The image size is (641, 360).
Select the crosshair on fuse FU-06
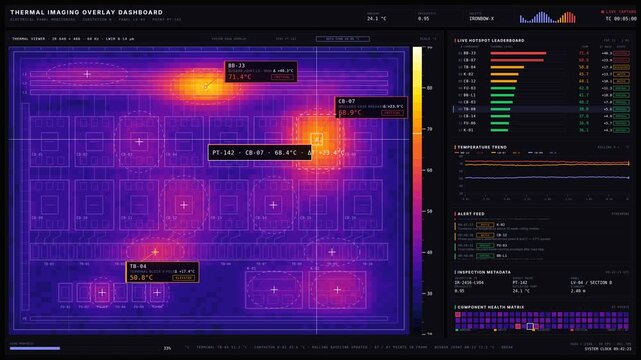tap(157, 293)
